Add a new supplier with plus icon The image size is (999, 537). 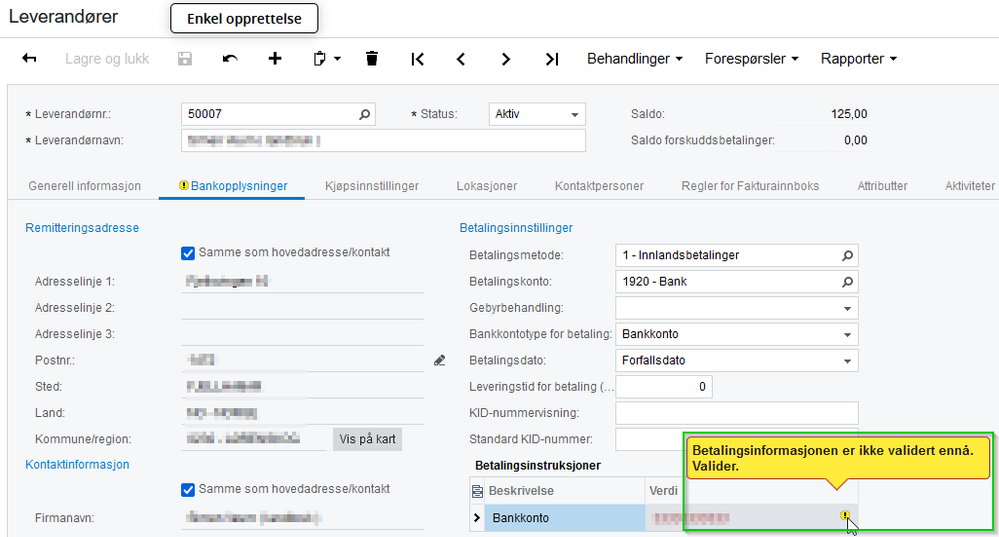(275, 59)
